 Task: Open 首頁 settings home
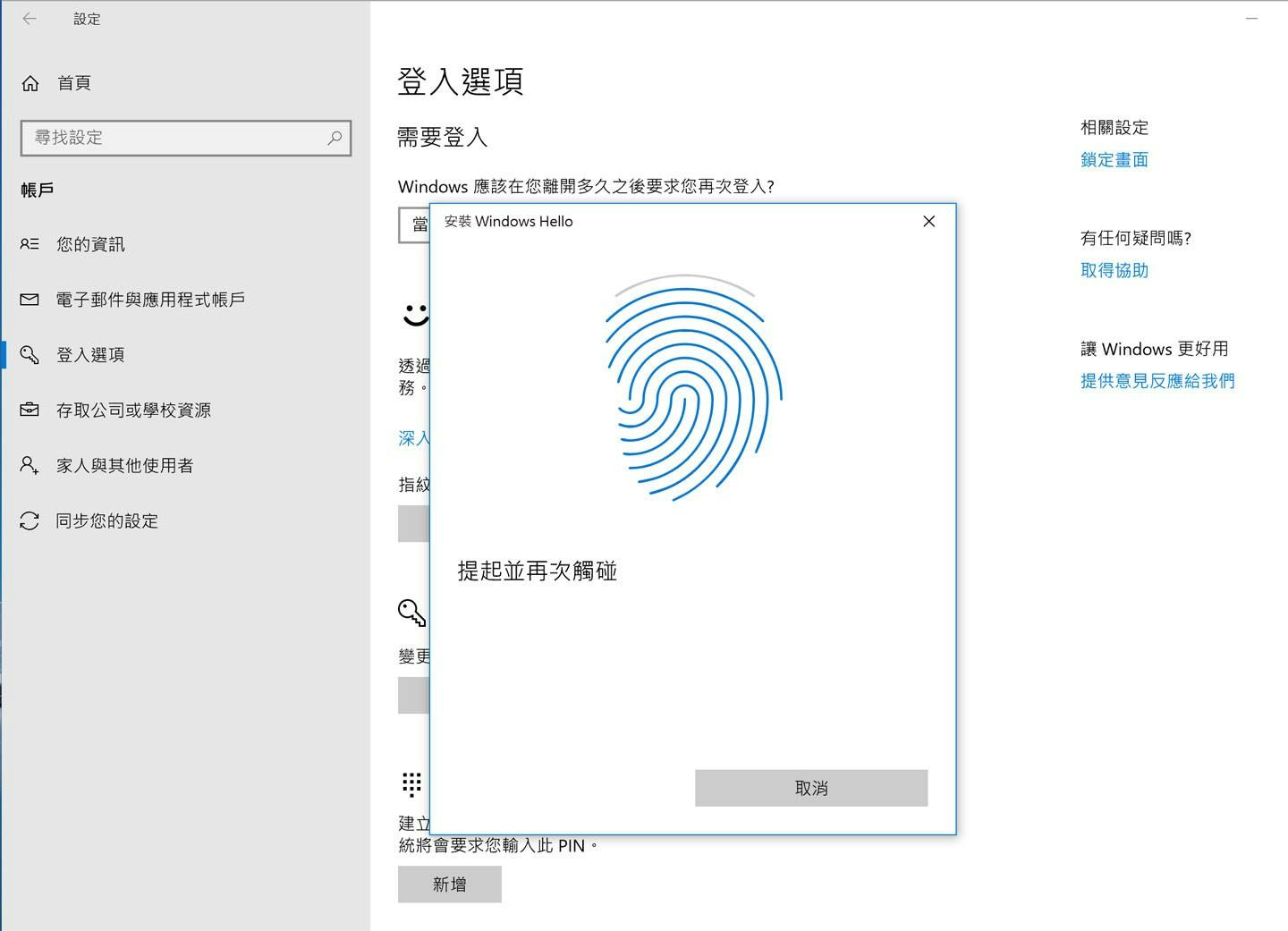74,83
